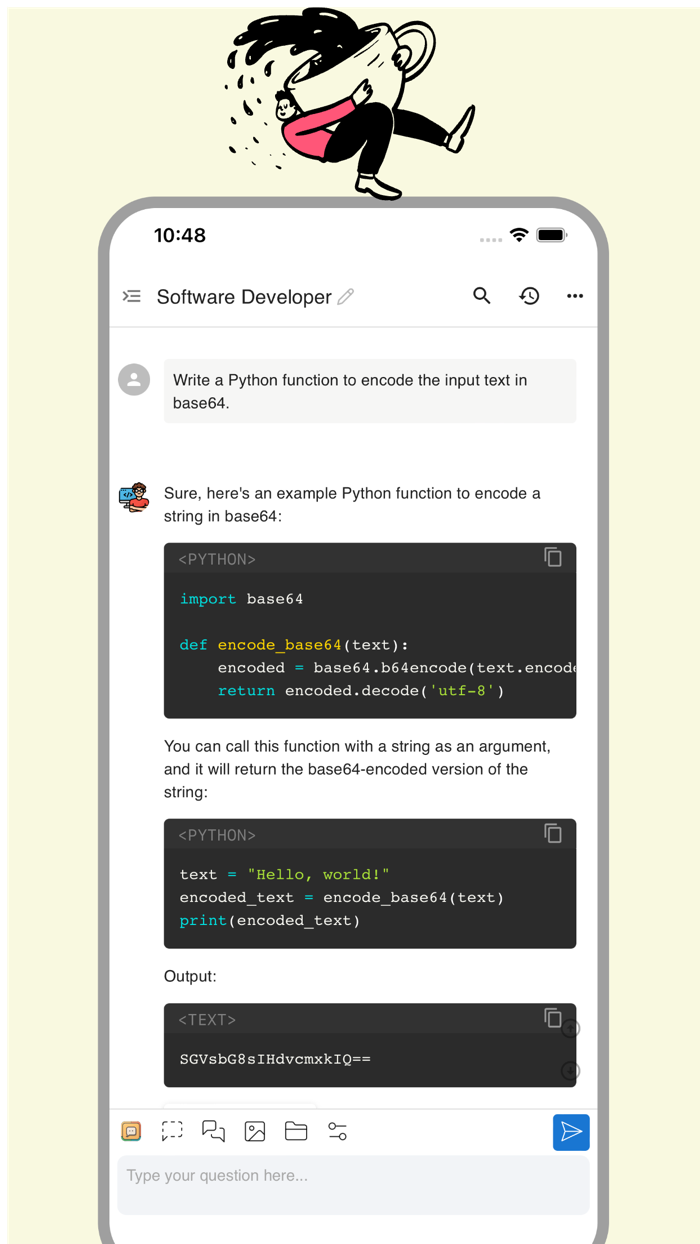Click the developer assistant avatar
This screenshot has height=1244, width=700.
(134, 497)
